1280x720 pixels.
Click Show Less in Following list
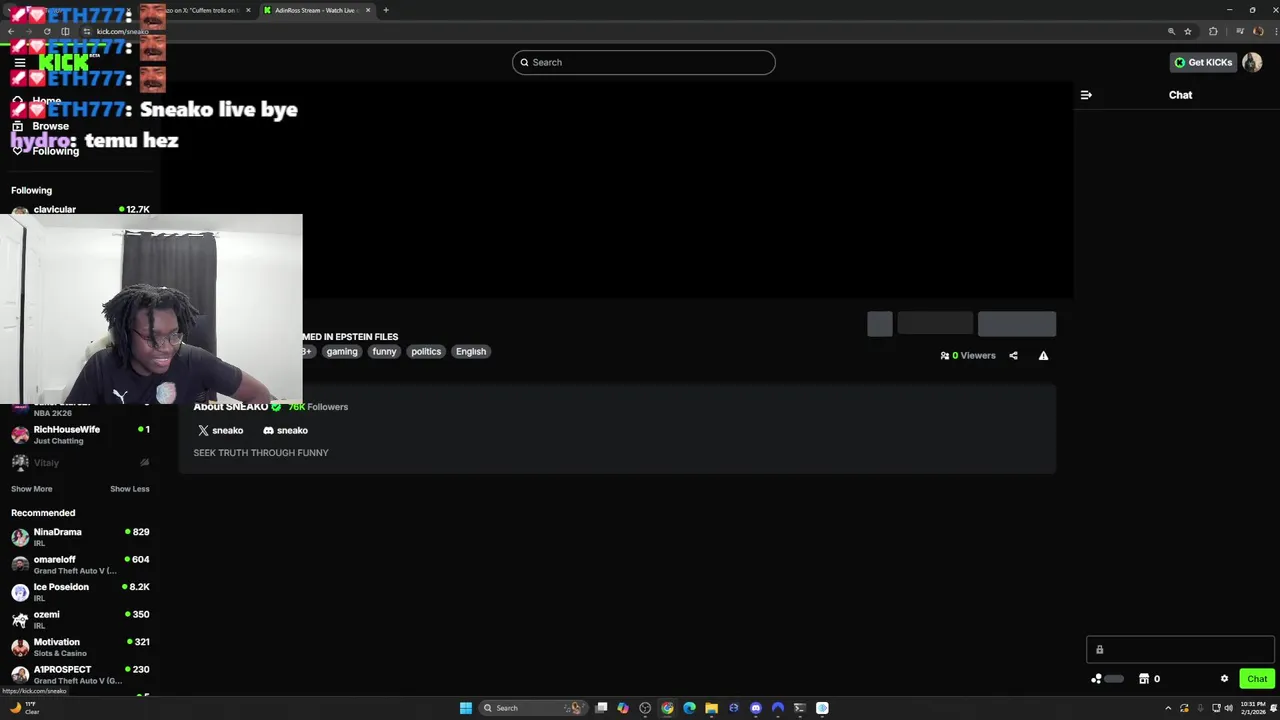coord(129,489)
